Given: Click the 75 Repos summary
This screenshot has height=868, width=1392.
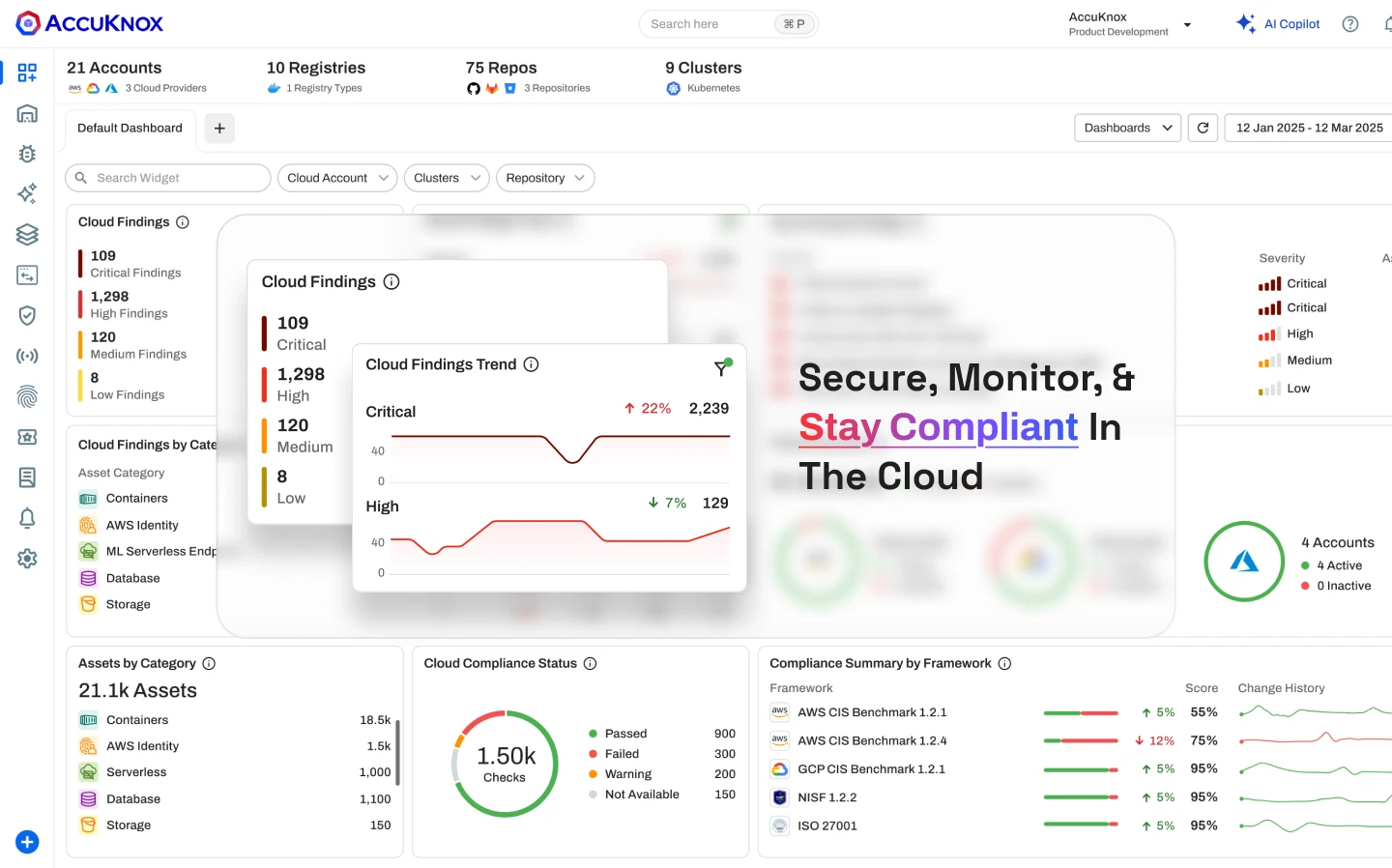Looking at the screenshot, I should [528, 76].
